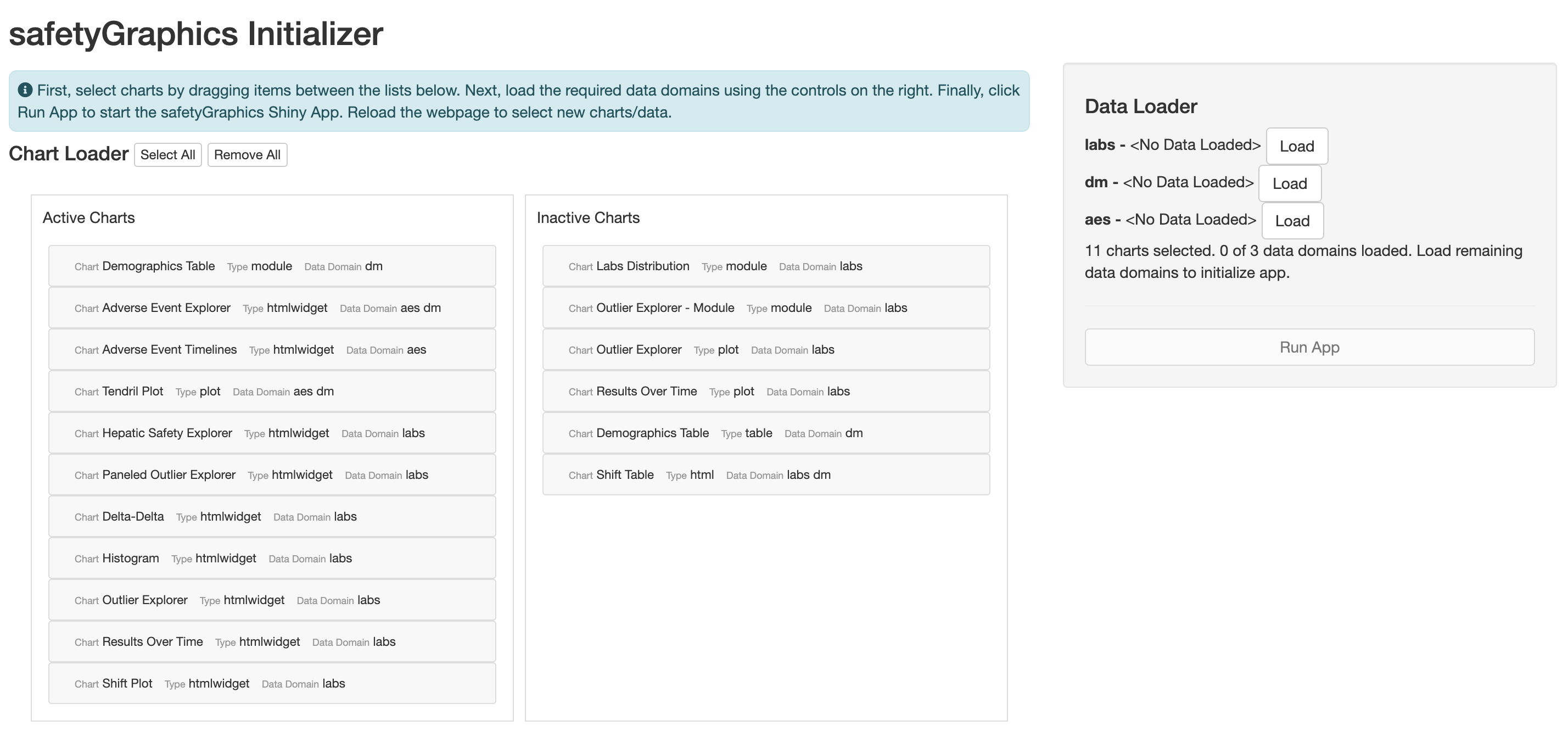This screenshot has width=1568, height=737.
Task: Click the dm No Data Loaded label
Action: click(x=1188, y=182)
